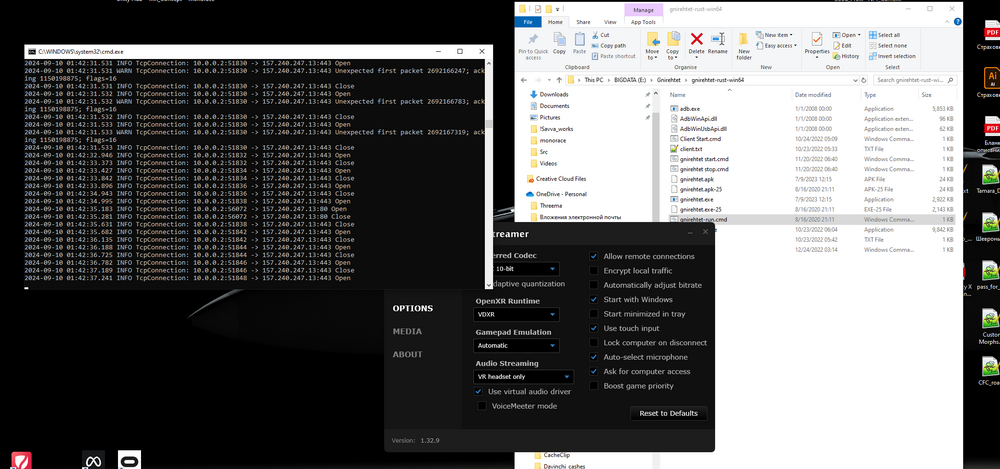Expand the New item dropdown

click(x=776, y=35)
